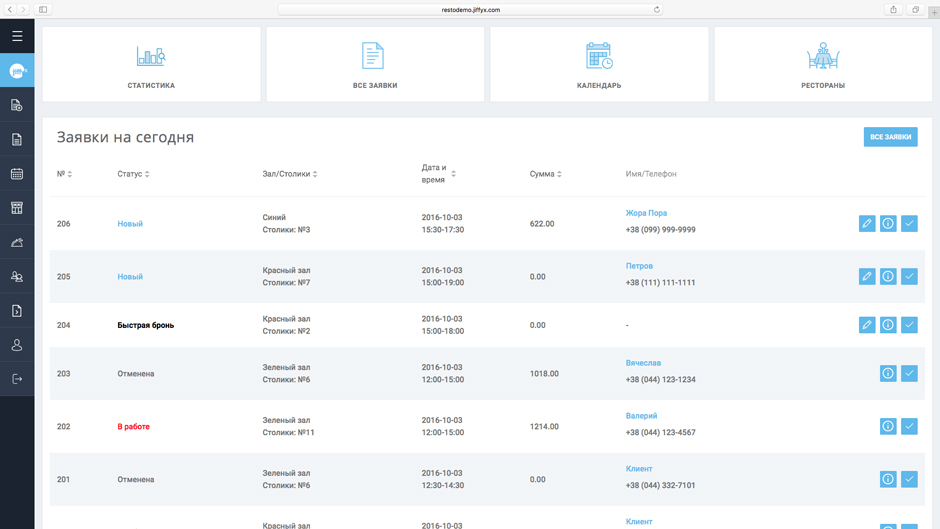This screenshot has height=529, width=940.
Task: Show info for cancelled booking 203
Action: [888, 373]
